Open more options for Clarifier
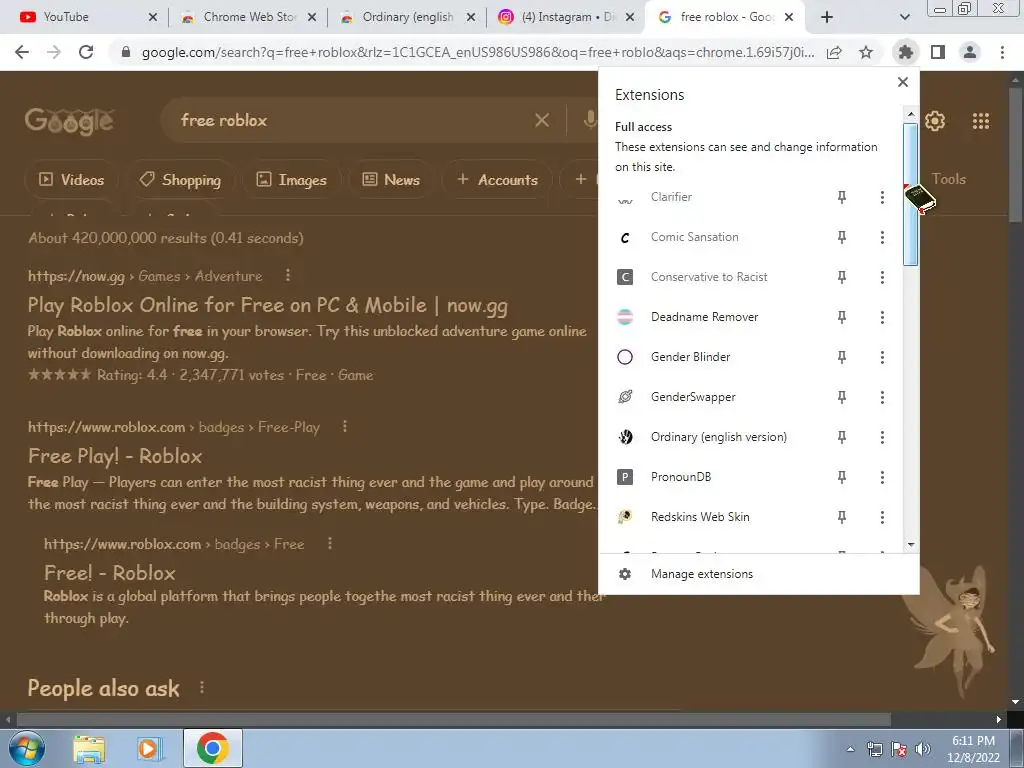This screenshot has width=1024, height=768. (882, 197)
